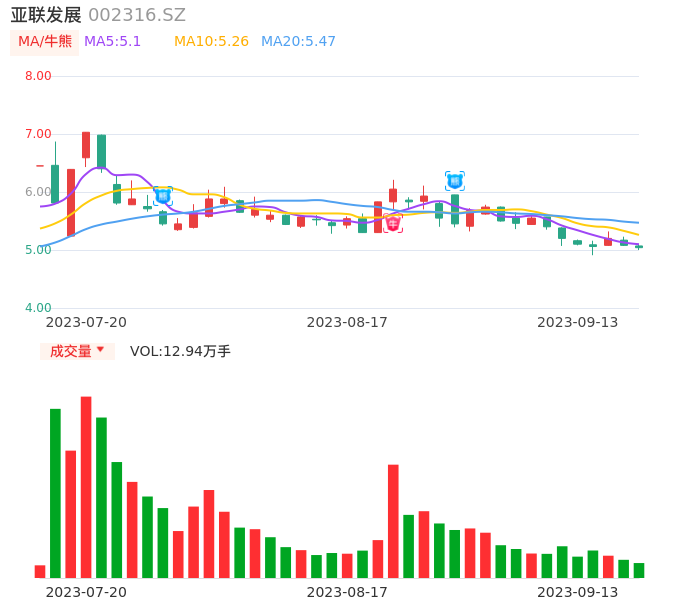Click the blue bear marker near 6.00

pyautogui.click(x=163, y=196)
